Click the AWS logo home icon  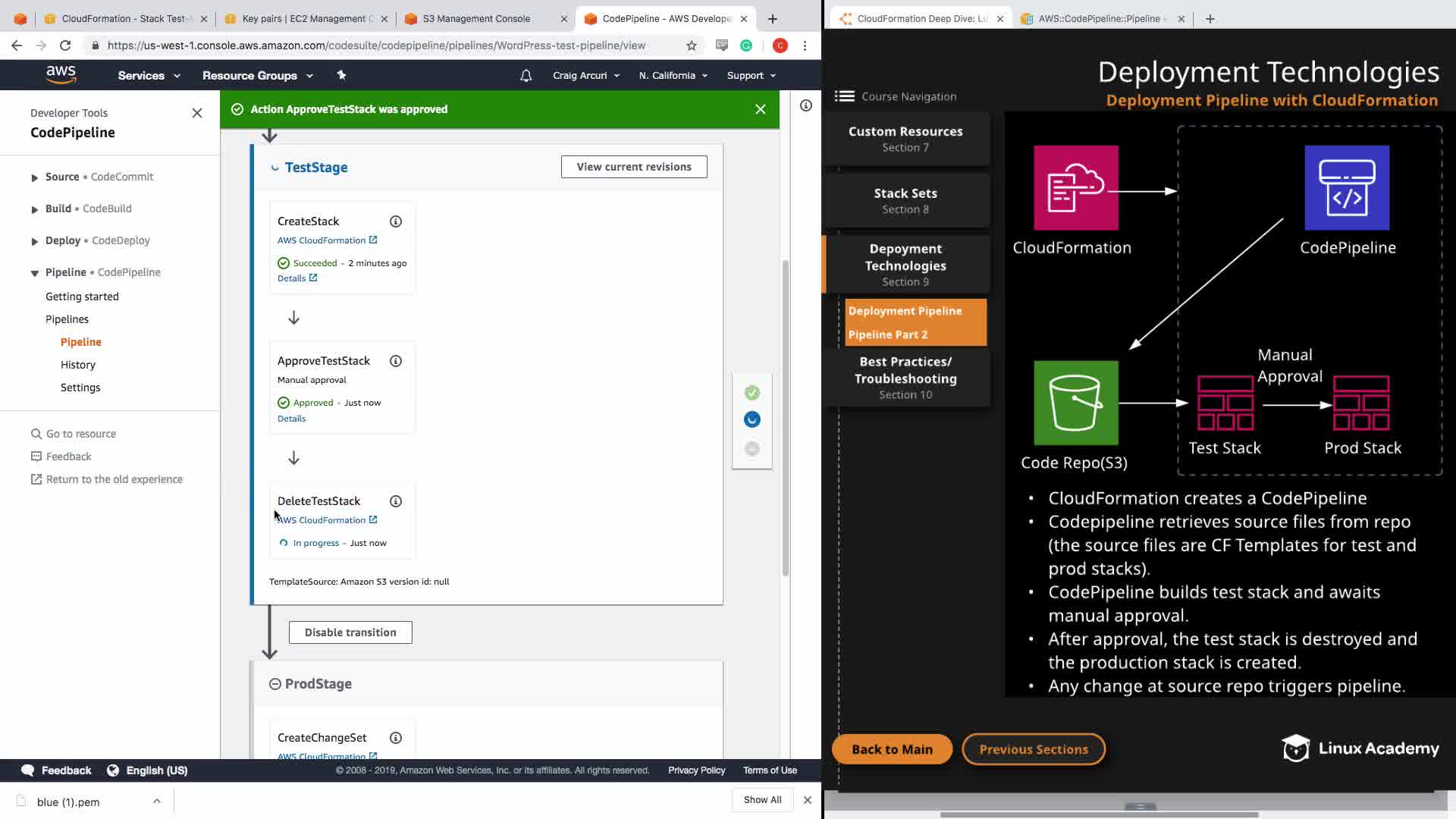(61, 74)
